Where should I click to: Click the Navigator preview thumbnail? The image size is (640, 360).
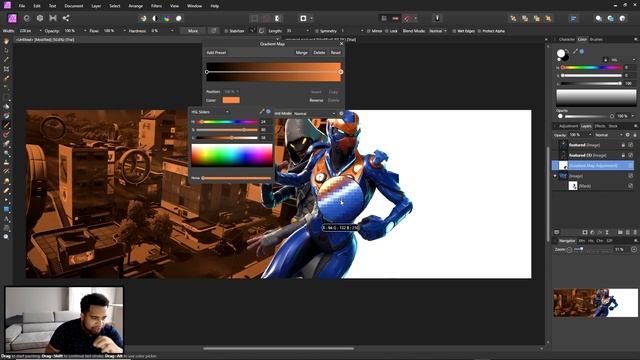click(596, 303)
